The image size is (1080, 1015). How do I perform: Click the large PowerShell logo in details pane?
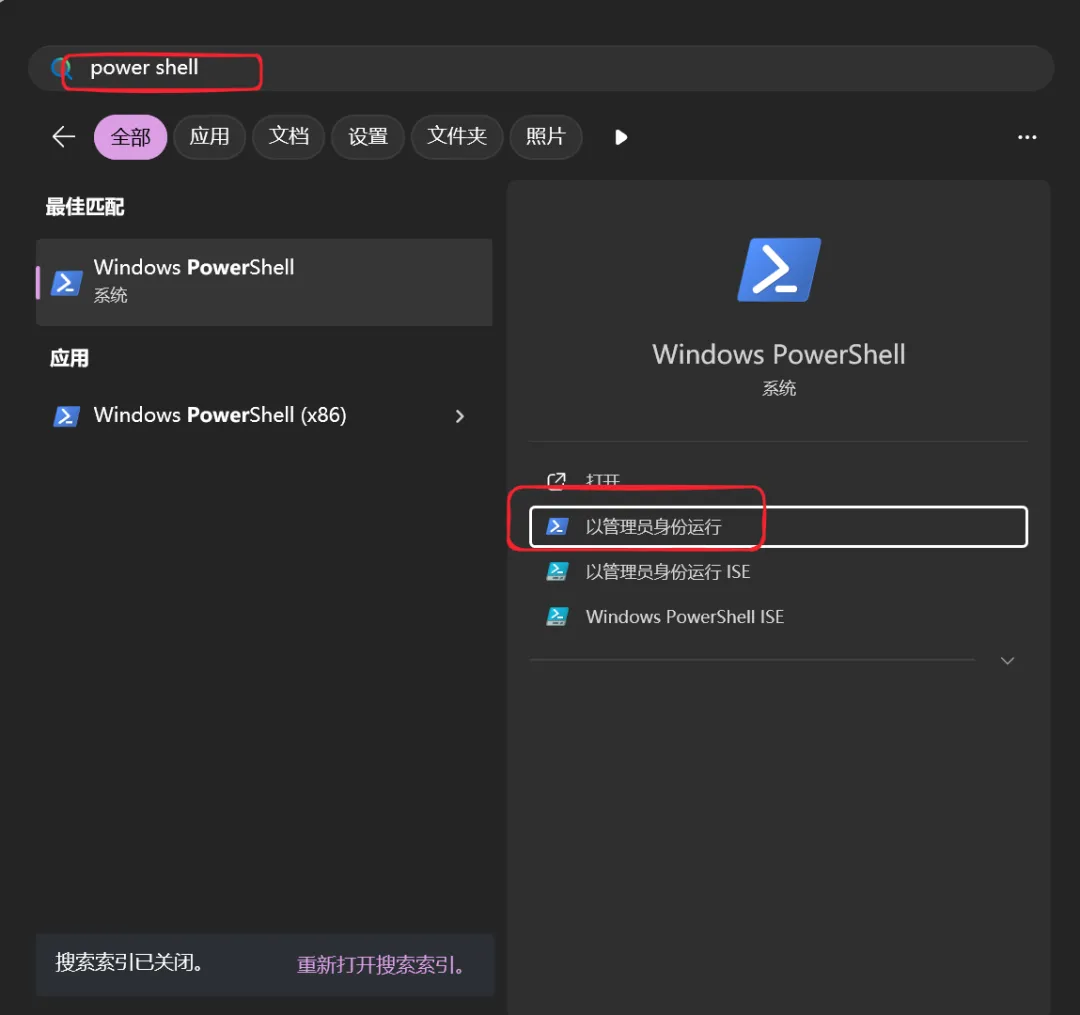tap(779, 270)
